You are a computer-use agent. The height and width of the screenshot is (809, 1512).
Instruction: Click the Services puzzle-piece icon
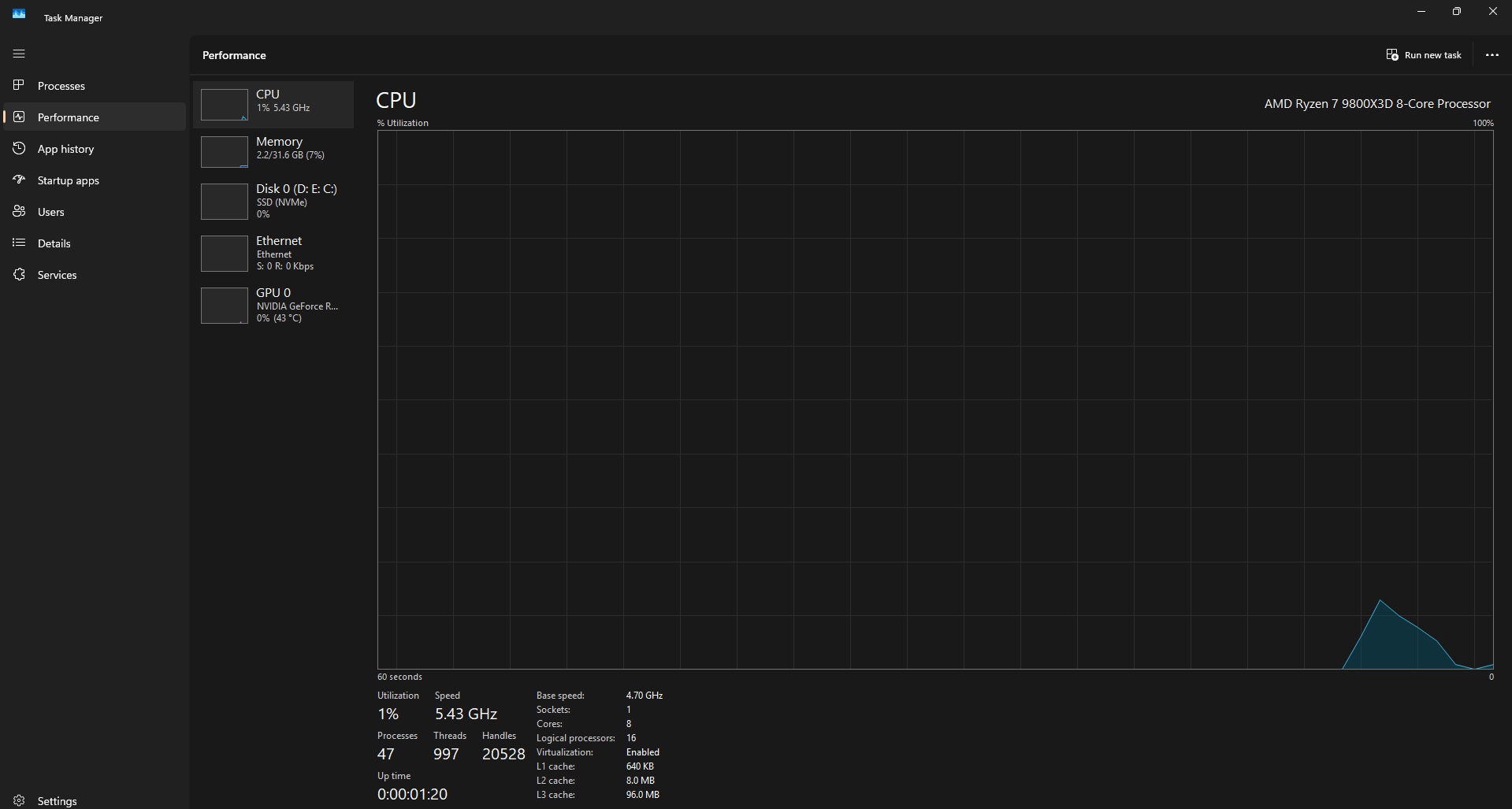pos(19,274)
